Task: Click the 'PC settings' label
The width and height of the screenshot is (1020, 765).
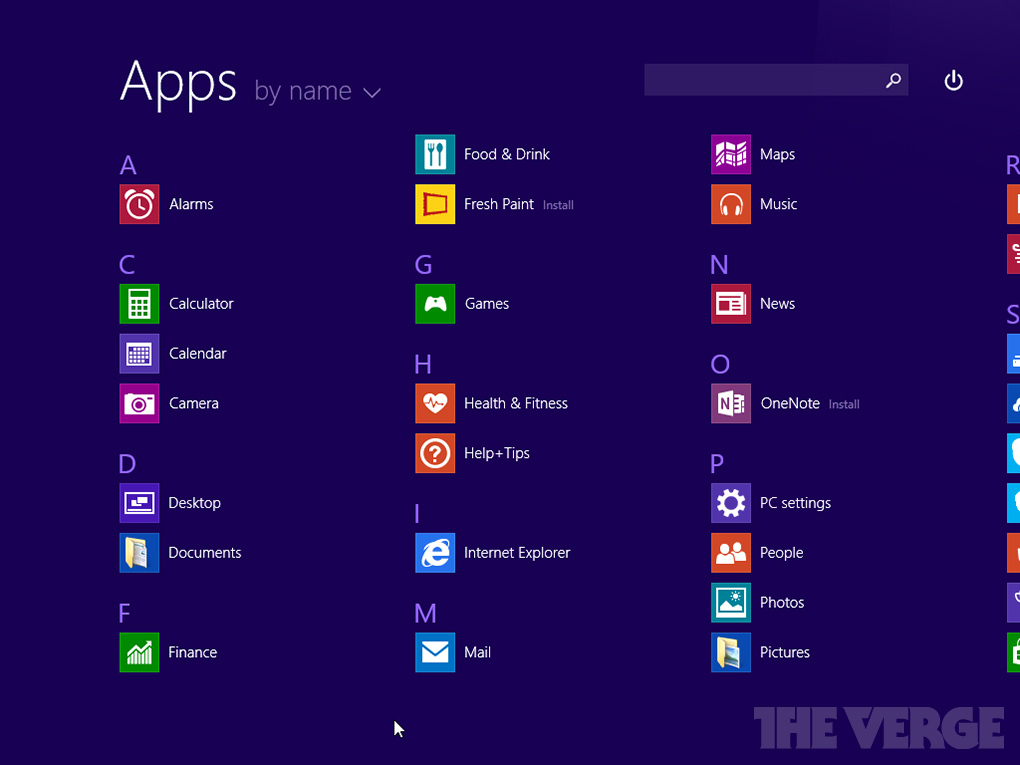Action: (796, 503)
